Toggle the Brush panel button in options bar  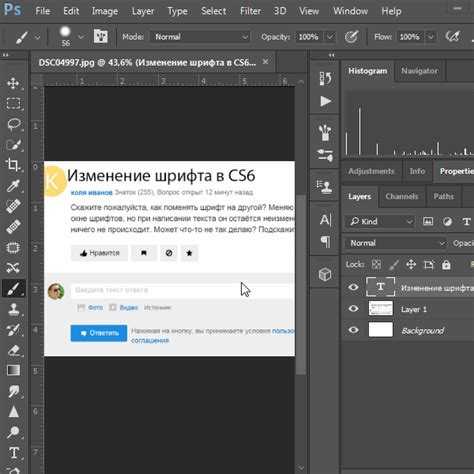100,36
